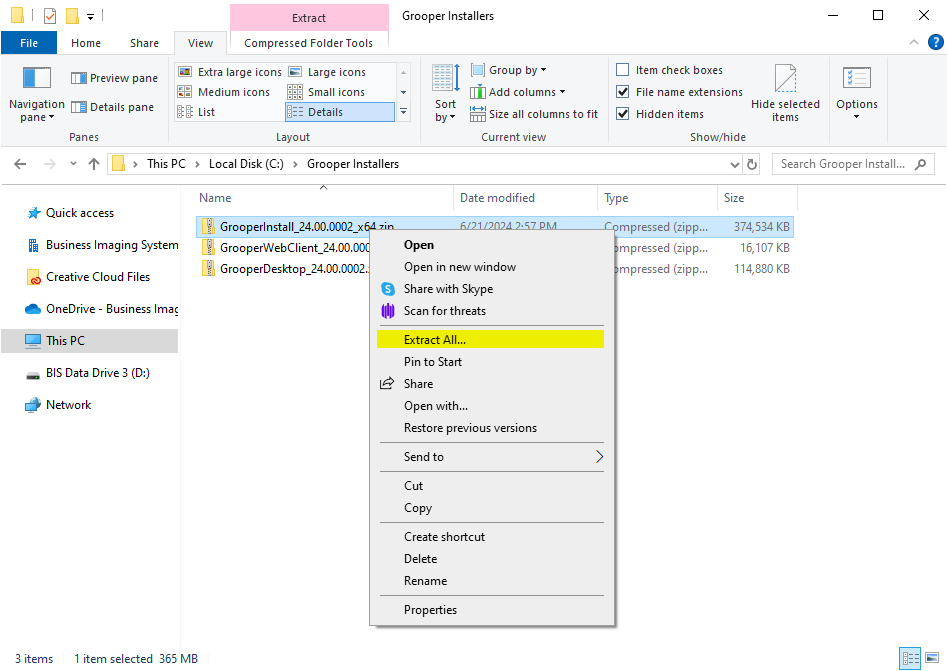Image resolution: width=948 pixels, height=671 pixels.
Task: Select Quick access in navigation pane
Action: [x=80, y=213]
